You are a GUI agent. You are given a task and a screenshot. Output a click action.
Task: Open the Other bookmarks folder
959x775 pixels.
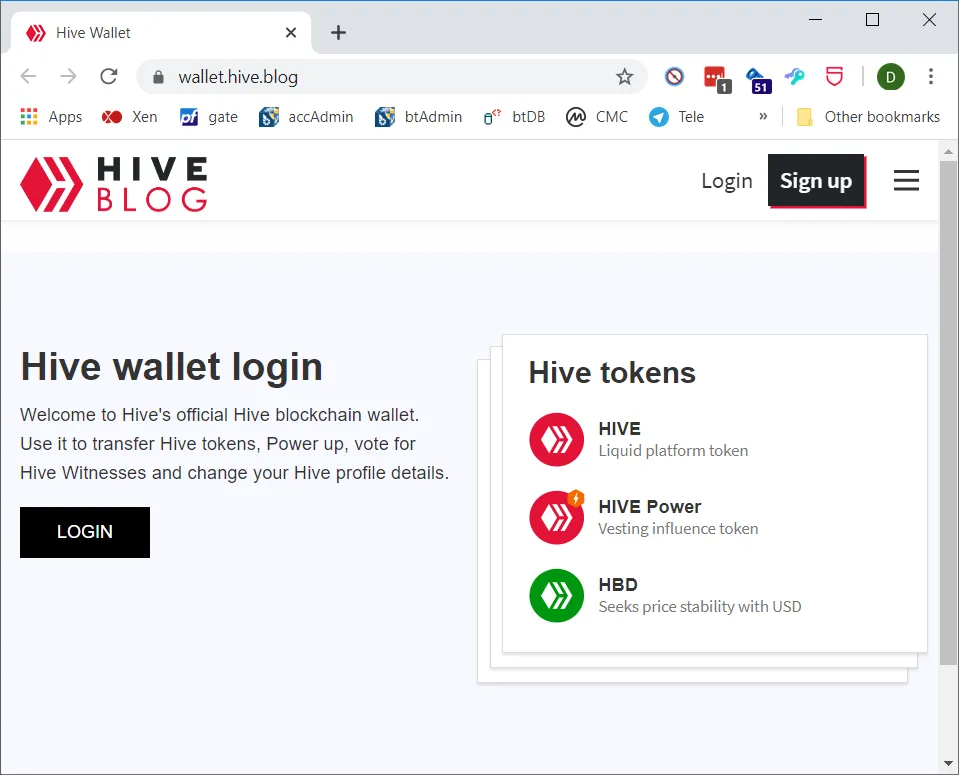click(868, 116)
